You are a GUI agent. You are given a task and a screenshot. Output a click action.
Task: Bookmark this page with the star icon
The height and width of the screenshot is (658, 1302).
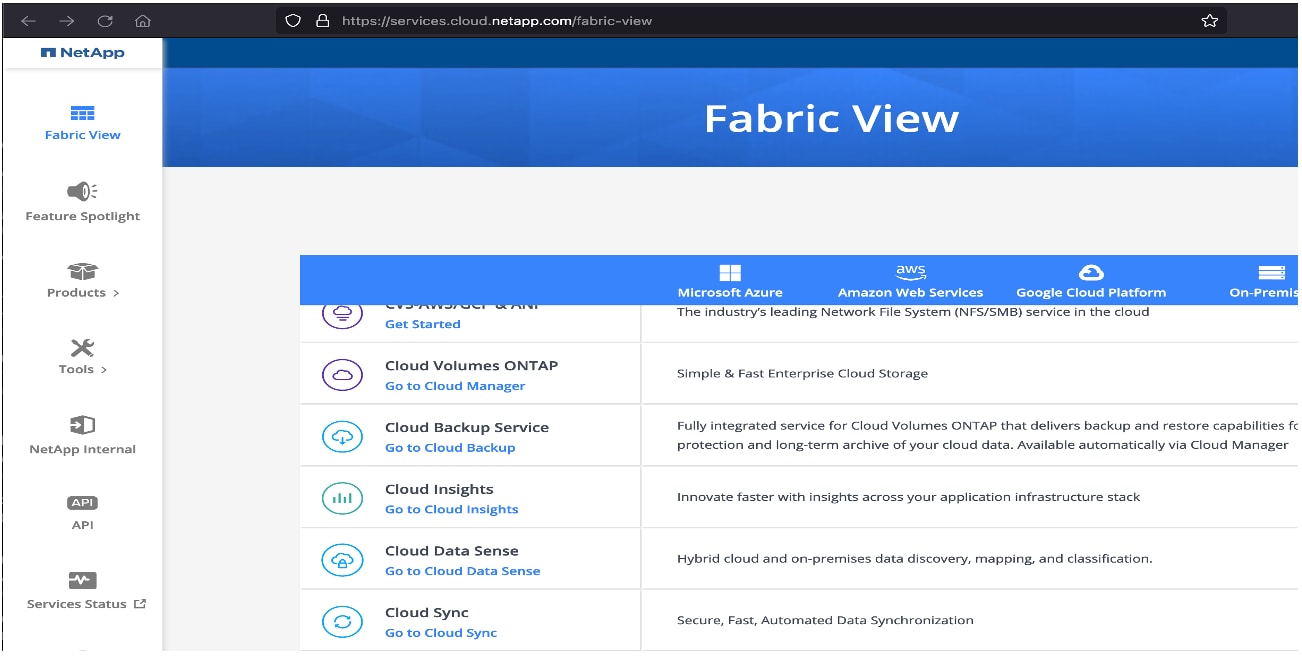[1209, 21]
